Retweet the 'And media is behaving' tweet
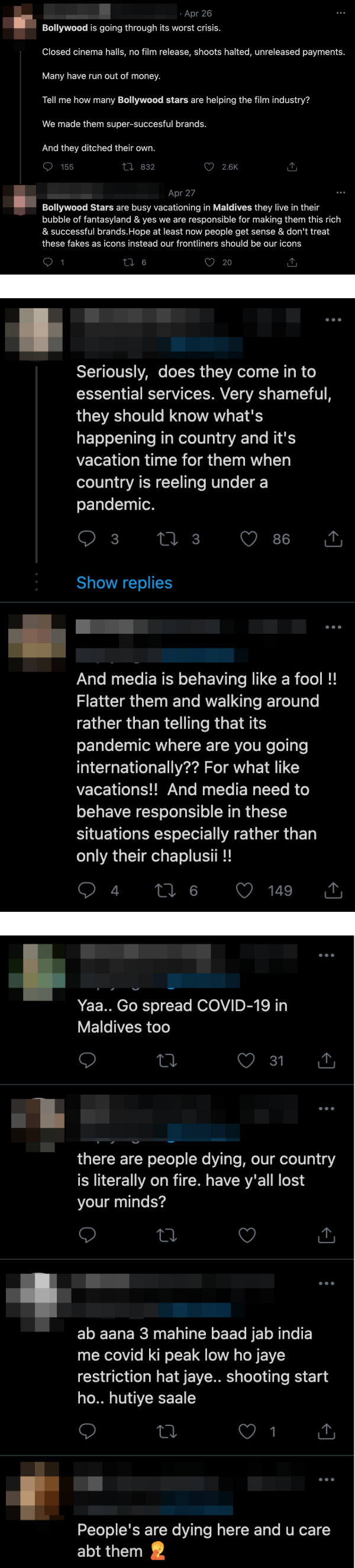The height and width of the screenshot is (1568, 355). [166, 891]
